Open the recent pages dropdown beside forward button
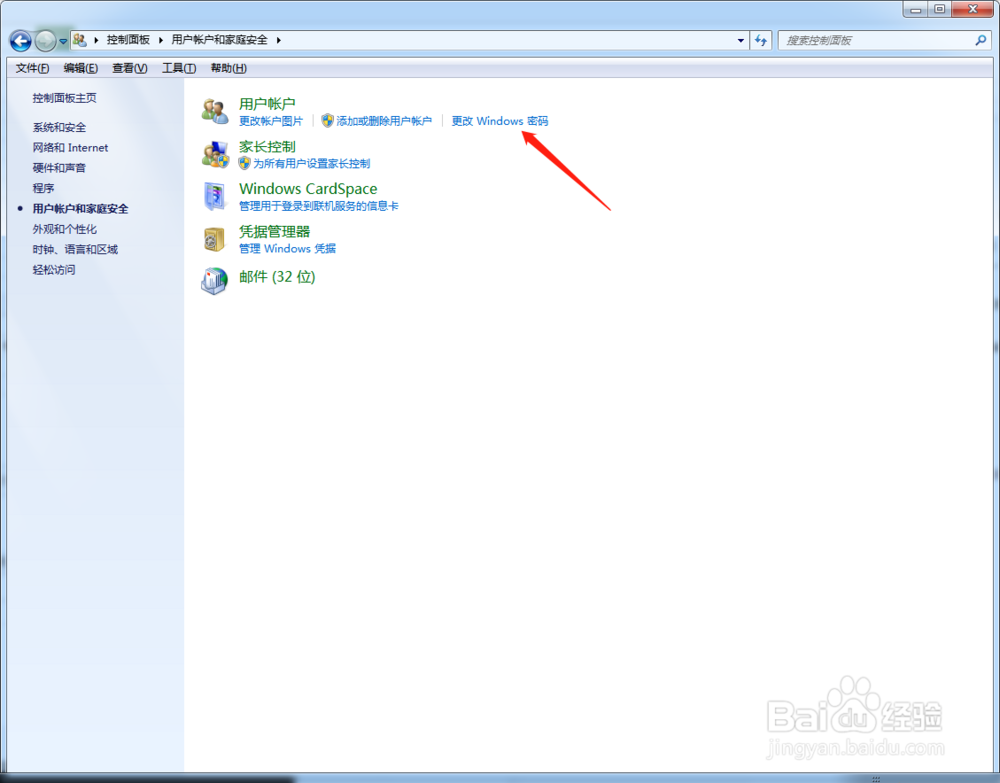This screenshot has height=783, width=1000. pyautogui.click(x=63, y=40)
